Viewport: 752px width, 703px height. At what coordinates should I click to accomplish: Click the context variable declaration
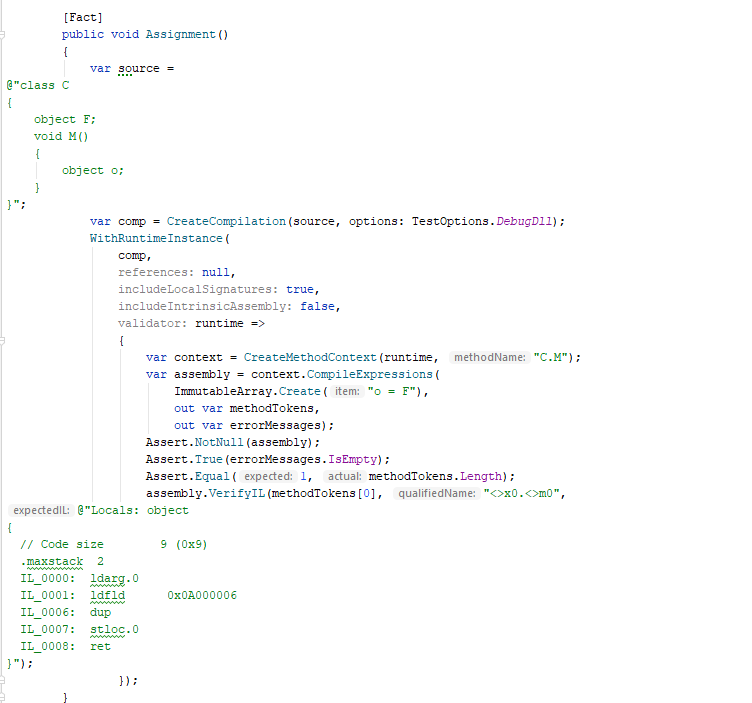[x=199, y=358]
